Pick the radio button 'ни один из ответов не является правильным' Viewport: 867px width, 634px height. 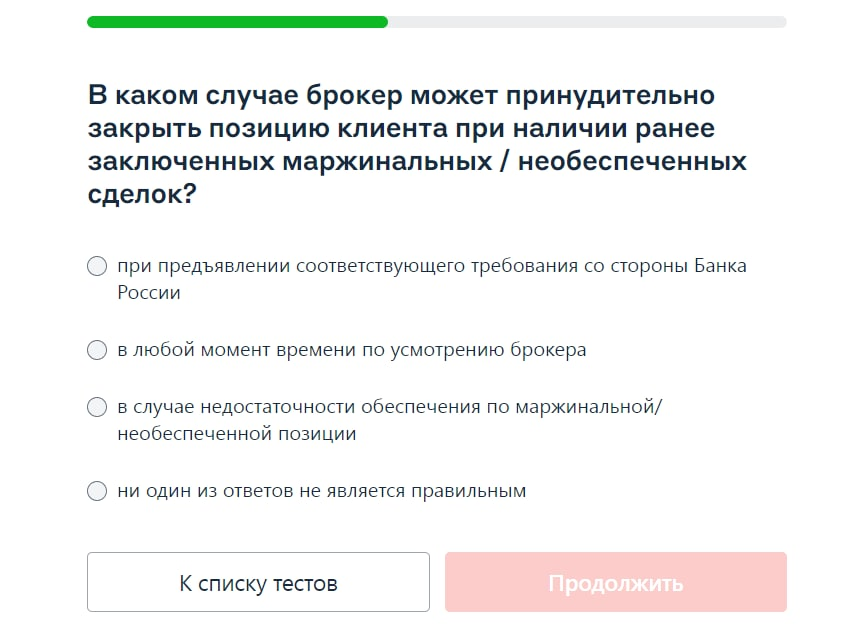(97, 491)
